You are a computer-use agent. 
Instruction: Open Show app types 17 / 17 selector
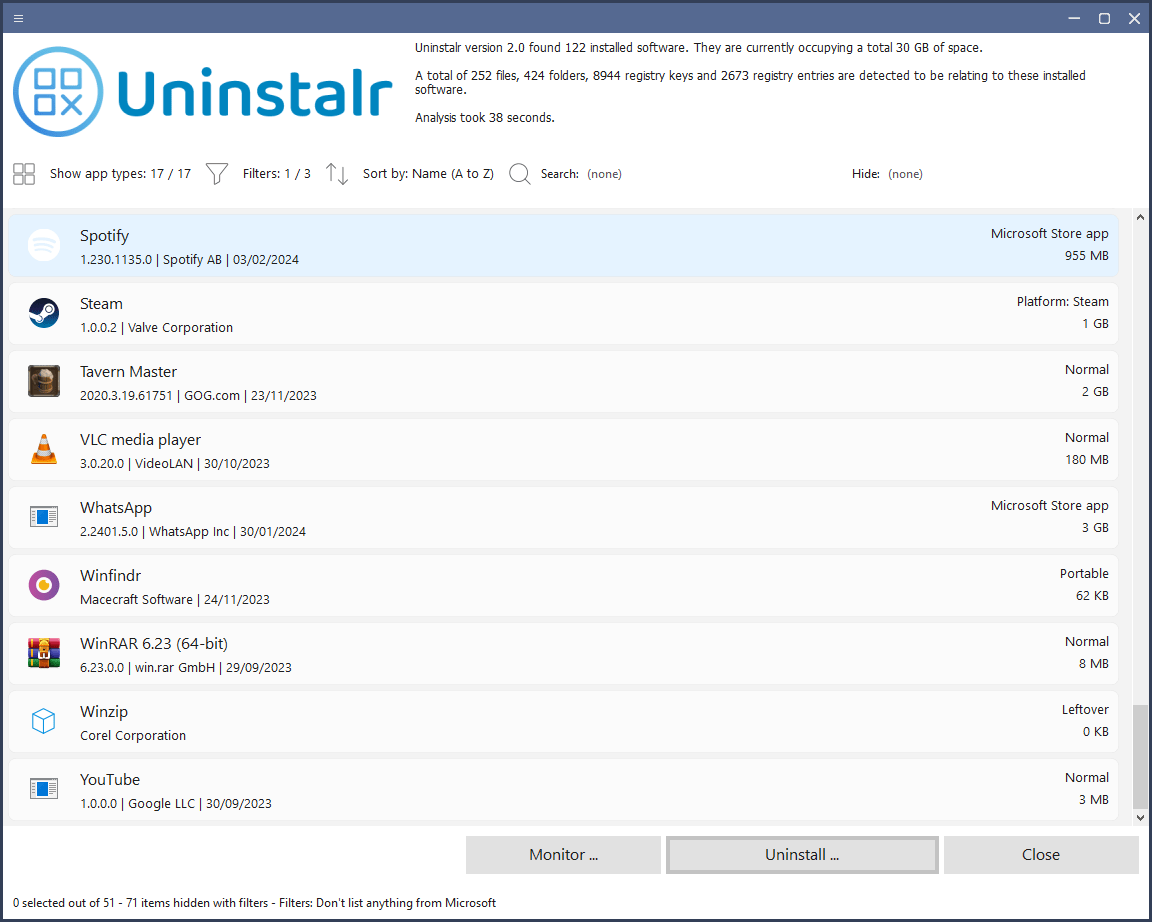[120, 174]
